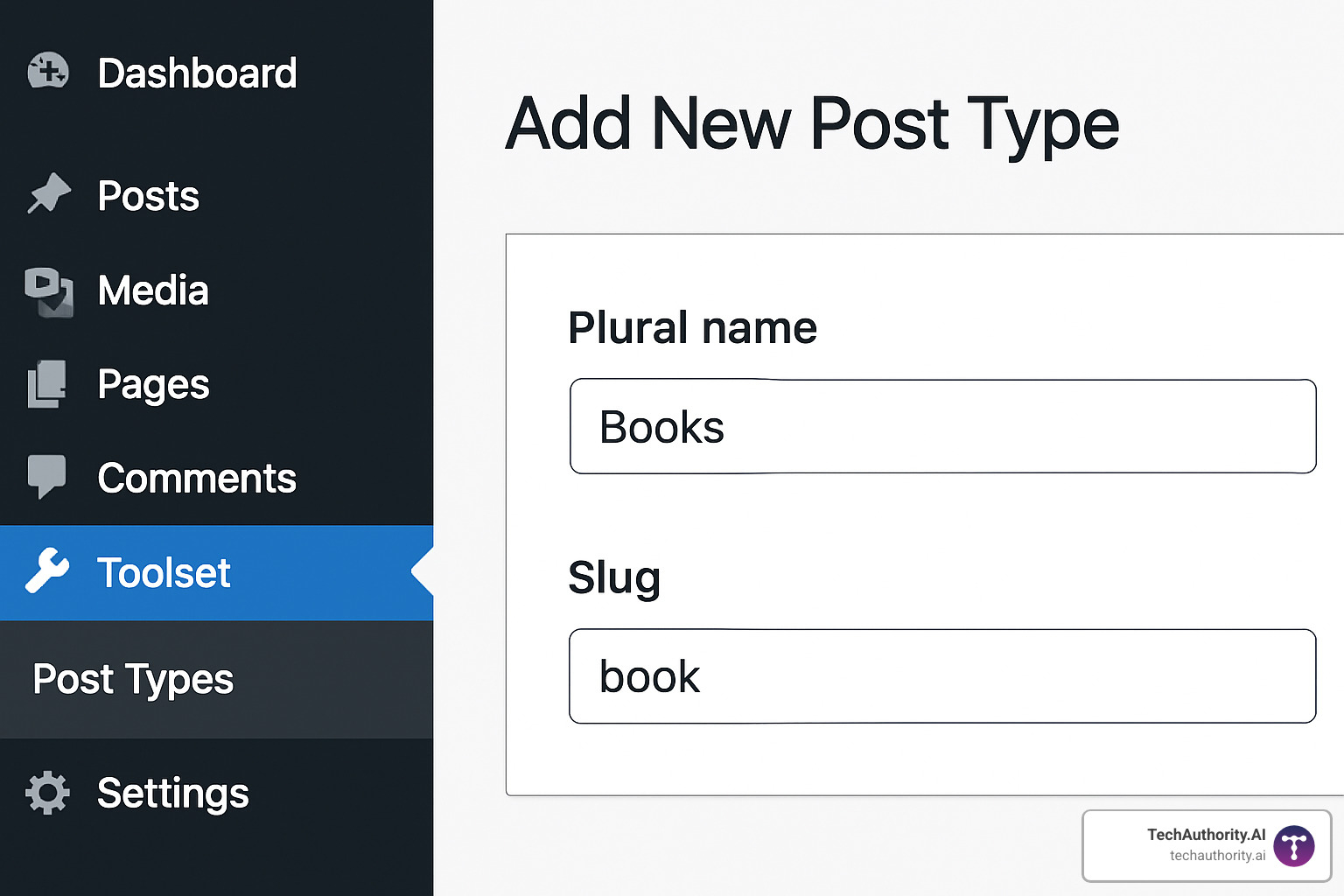Viewport: 1344px width, 896px height.
Task: Navigate to the Pages menu
Action: tap(154, 383)
